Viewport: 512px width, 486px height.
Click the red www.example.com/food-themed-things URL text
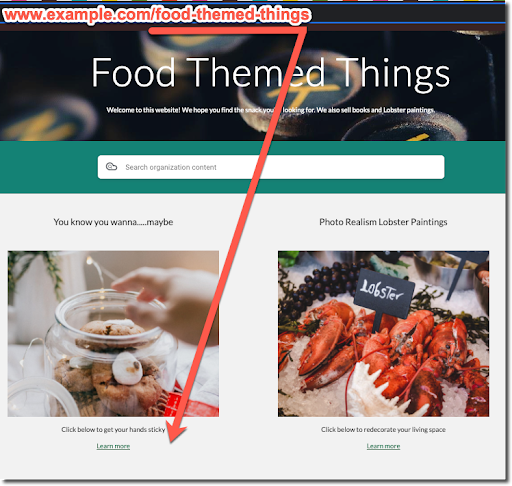tap(157, 15)
